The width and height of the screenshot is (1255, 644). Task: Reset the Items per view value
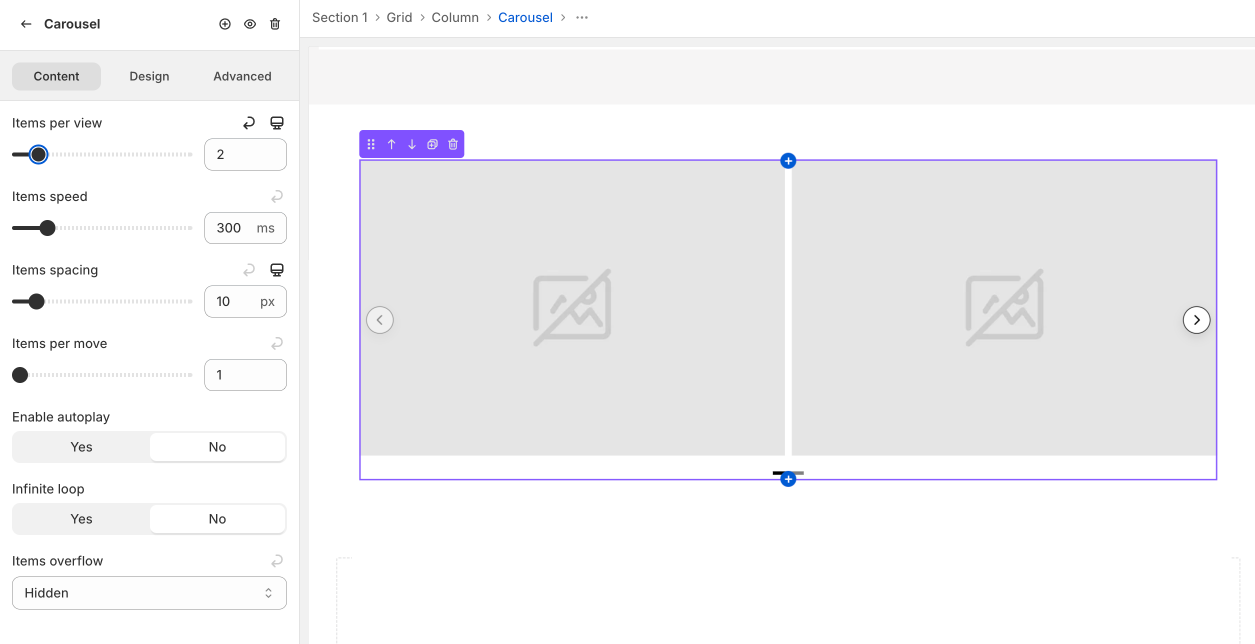pos(249,123)
